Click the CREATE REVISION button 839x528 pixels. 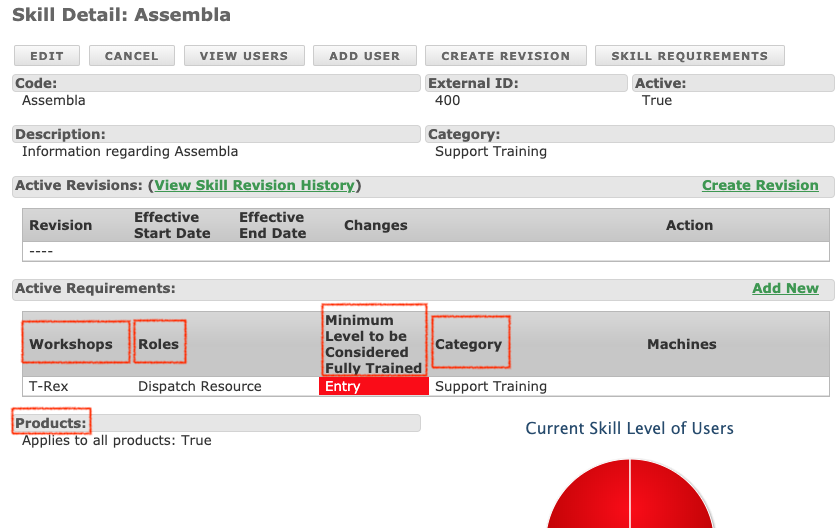(506, 56)
